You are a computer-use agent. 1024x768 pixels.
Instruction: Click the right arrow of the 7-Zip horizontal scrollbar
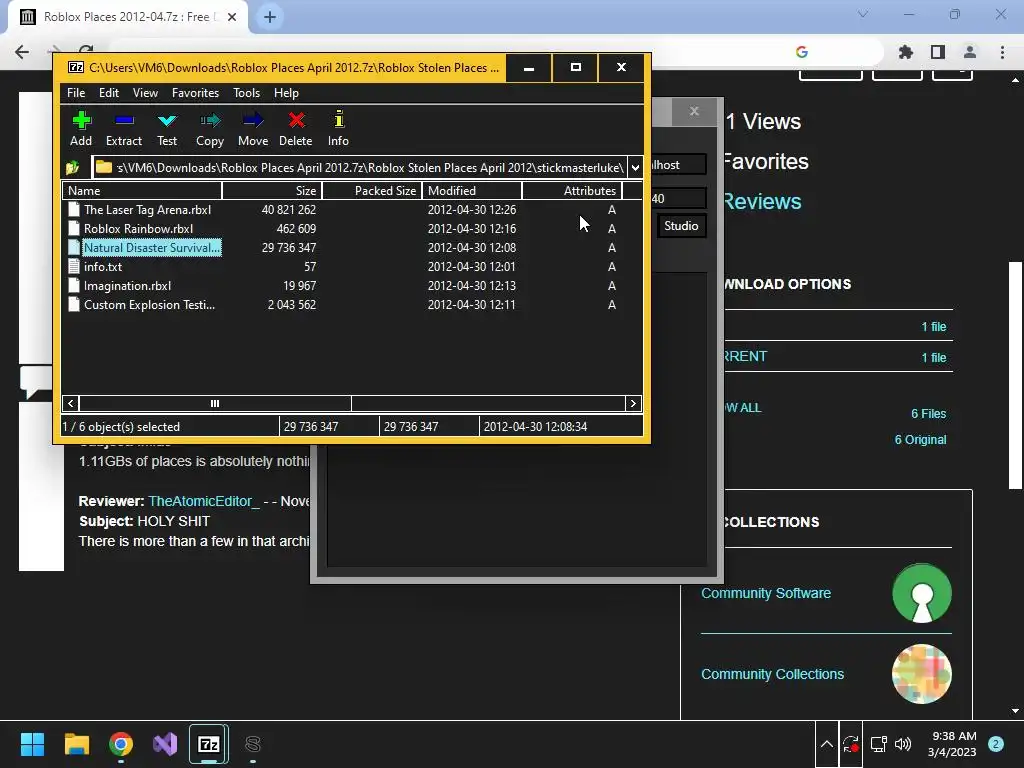pyautogui.click(x=633, y=404)
